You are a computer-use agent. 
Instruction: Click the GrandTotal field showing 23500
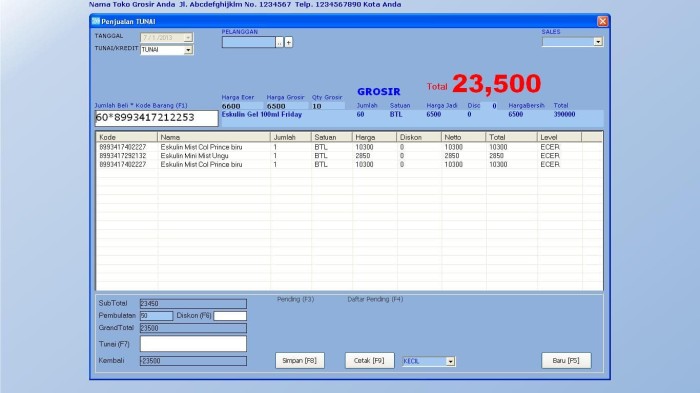tap(193, 328)
